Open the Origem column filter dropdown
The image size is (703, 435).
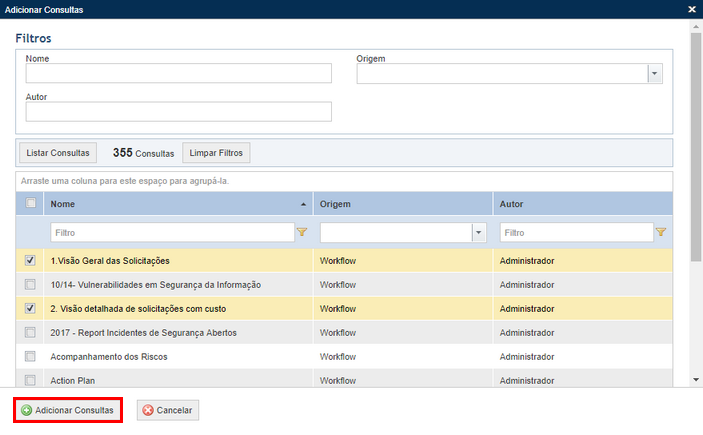pyautogui.click(x=479, y=233)
